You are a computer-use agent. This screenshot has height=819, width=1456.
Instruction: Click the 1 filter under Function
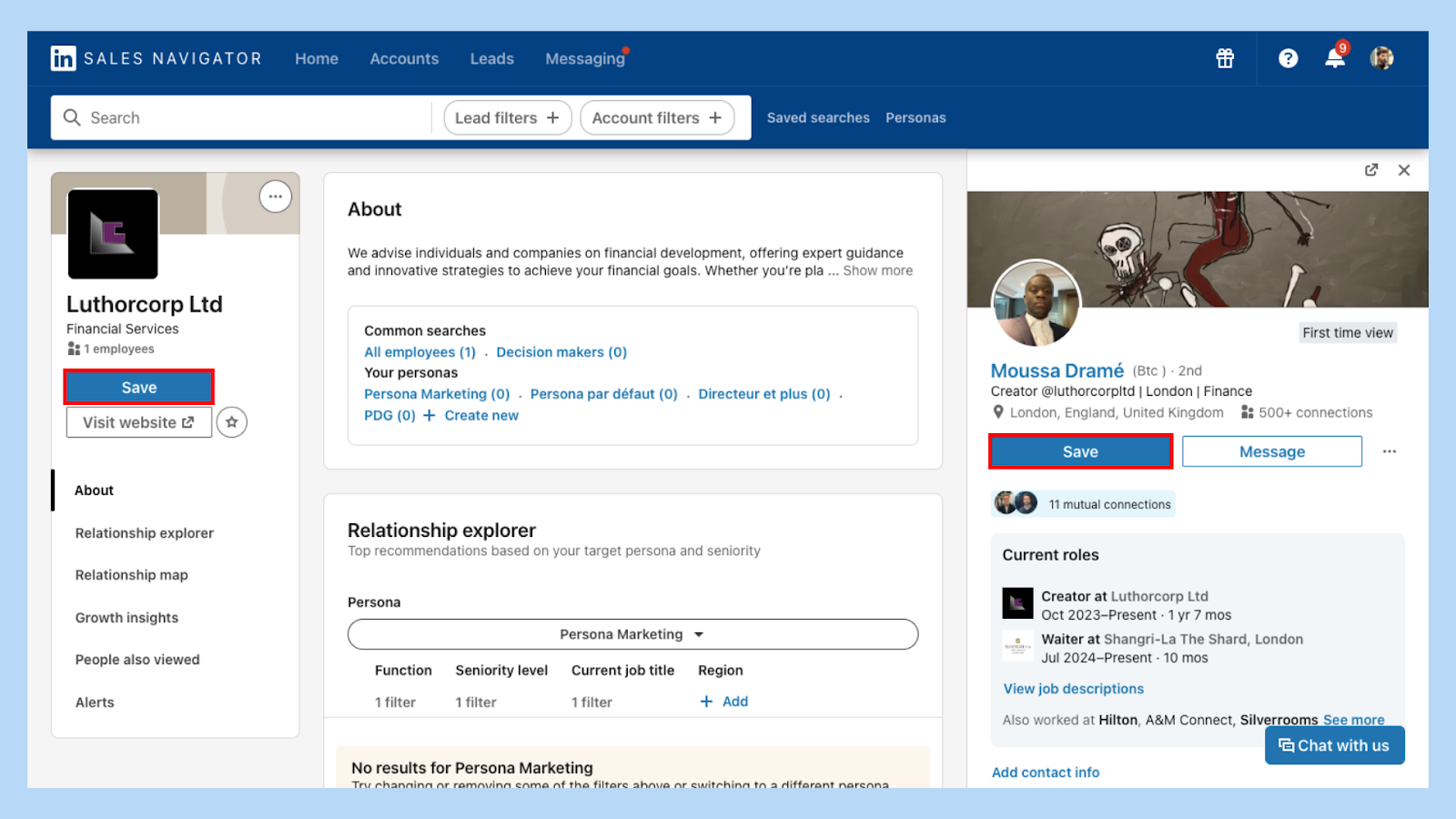395,703
